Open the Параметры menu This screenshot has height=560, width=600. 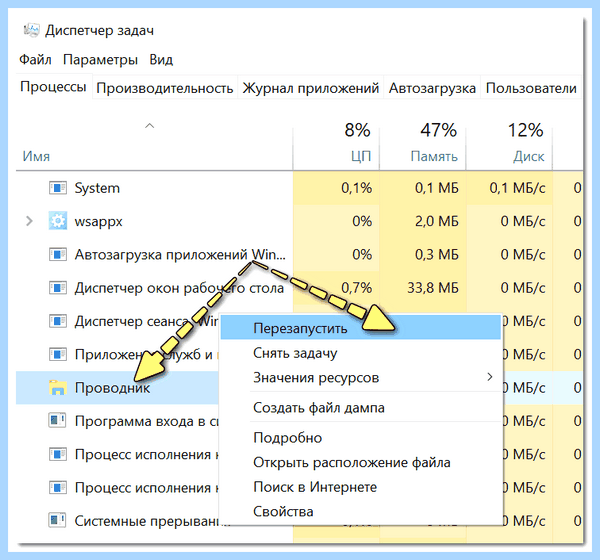pos(100,60)
